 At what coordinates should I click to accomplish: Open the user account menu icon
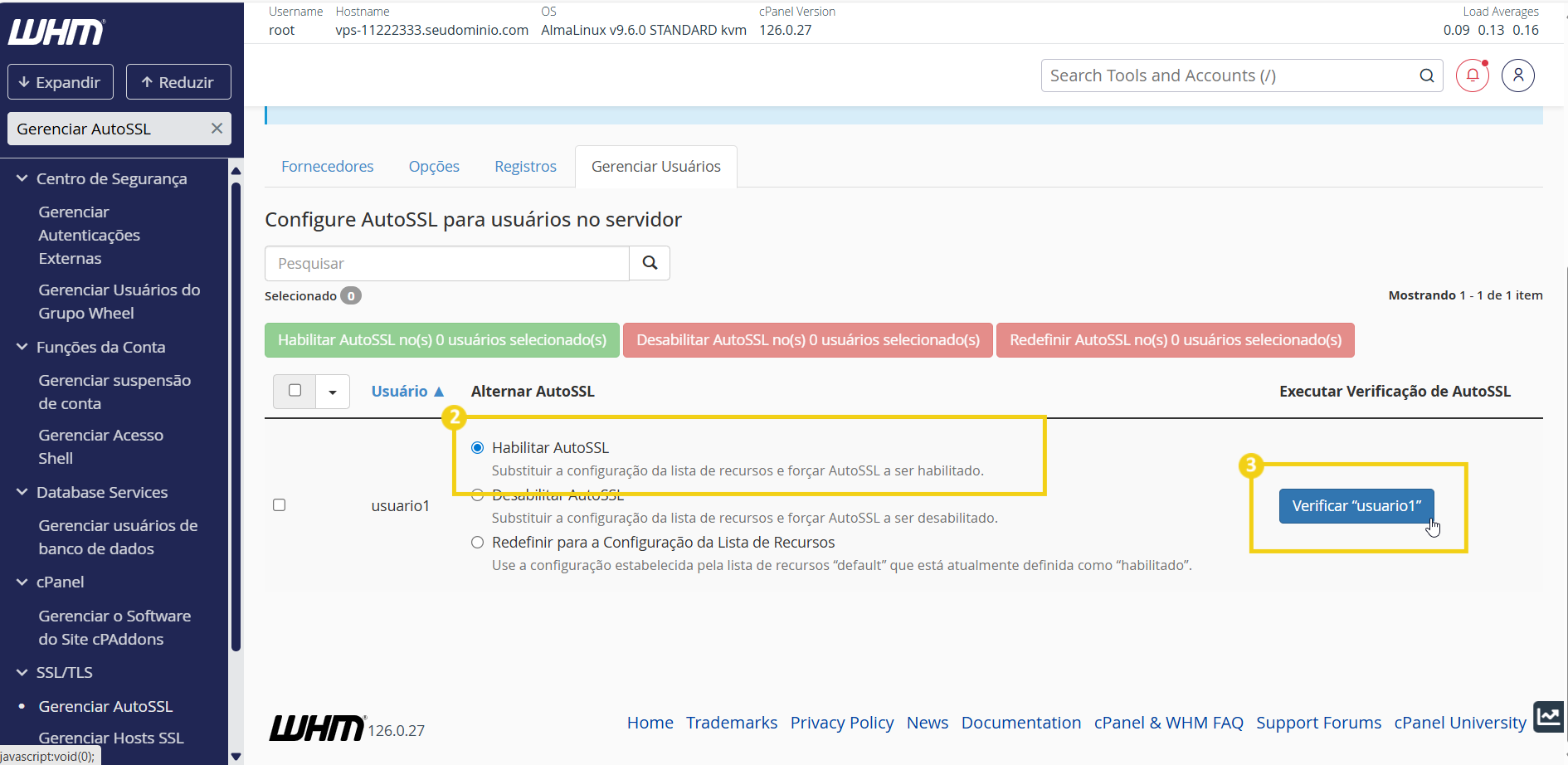tap(1518, 76)
